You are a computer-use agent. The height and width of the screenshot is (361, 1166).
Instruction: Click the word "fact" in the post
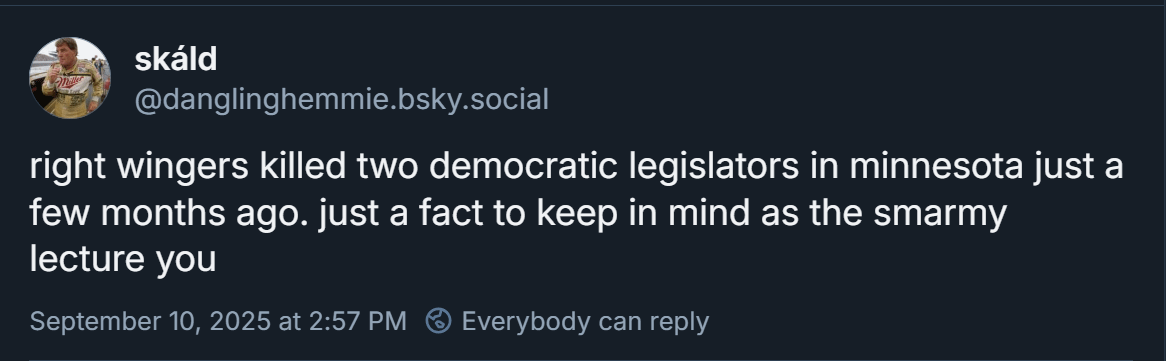tap(451, 213)
